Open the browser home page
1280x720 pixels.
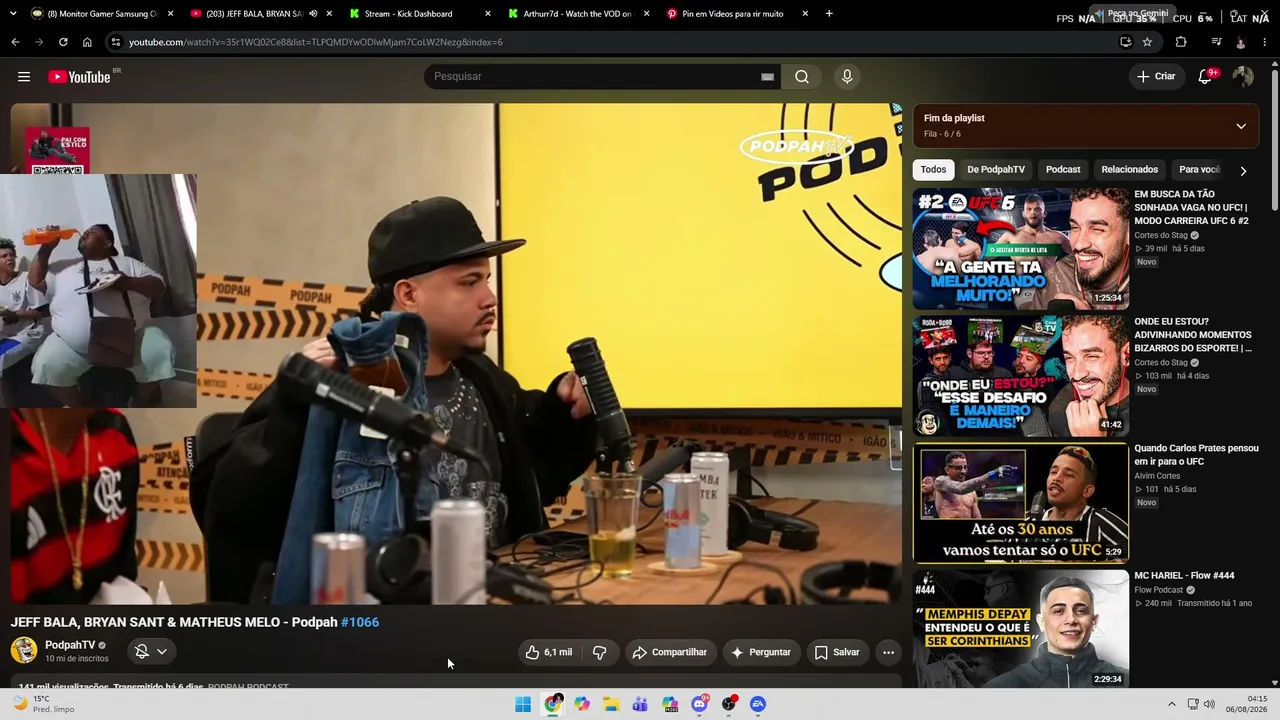[x=87, y=42]
